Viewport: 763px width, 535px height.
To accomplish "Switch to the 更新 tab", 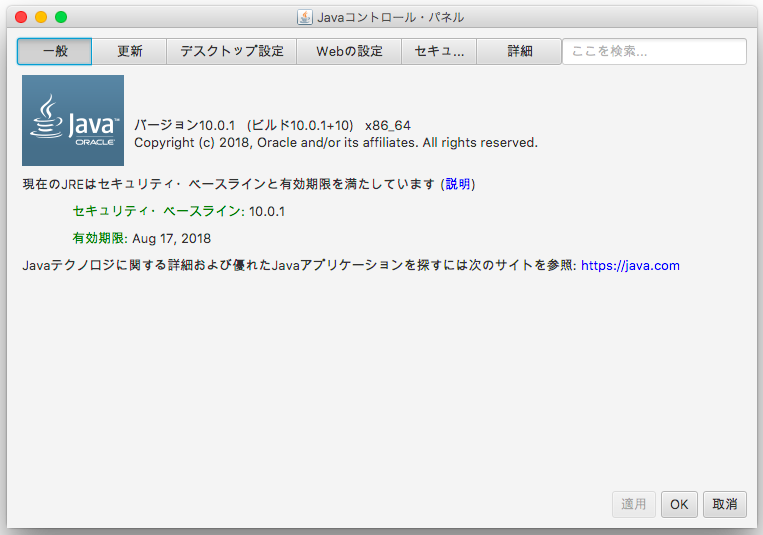I will click(x=129, y=51).
